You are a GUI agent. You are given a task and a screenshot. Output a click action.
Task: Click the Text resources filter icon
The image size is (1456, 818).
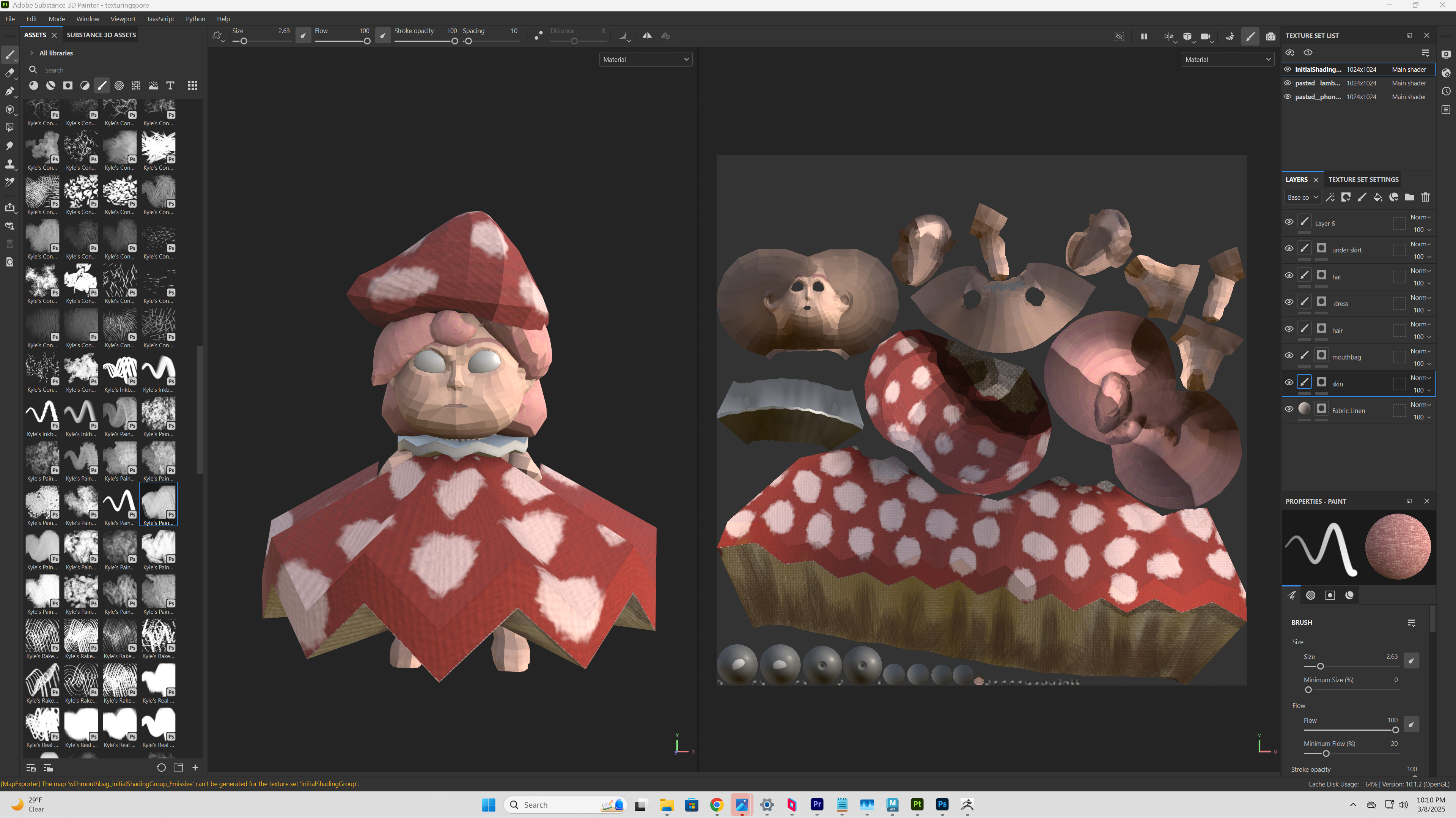tap(170, 85)
